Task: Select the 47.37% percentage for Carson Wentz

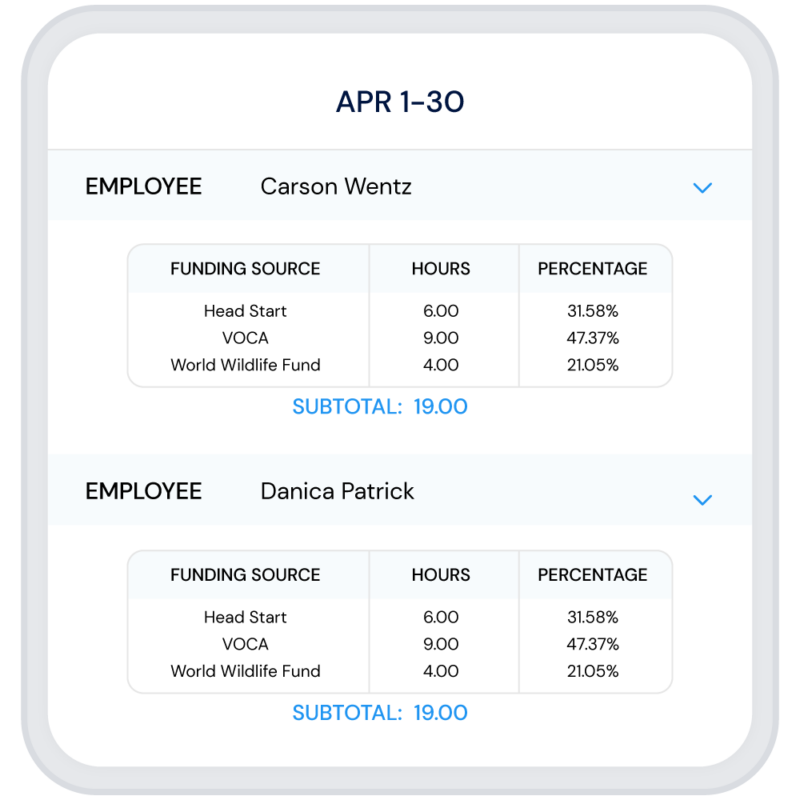Action: point(595,338)
